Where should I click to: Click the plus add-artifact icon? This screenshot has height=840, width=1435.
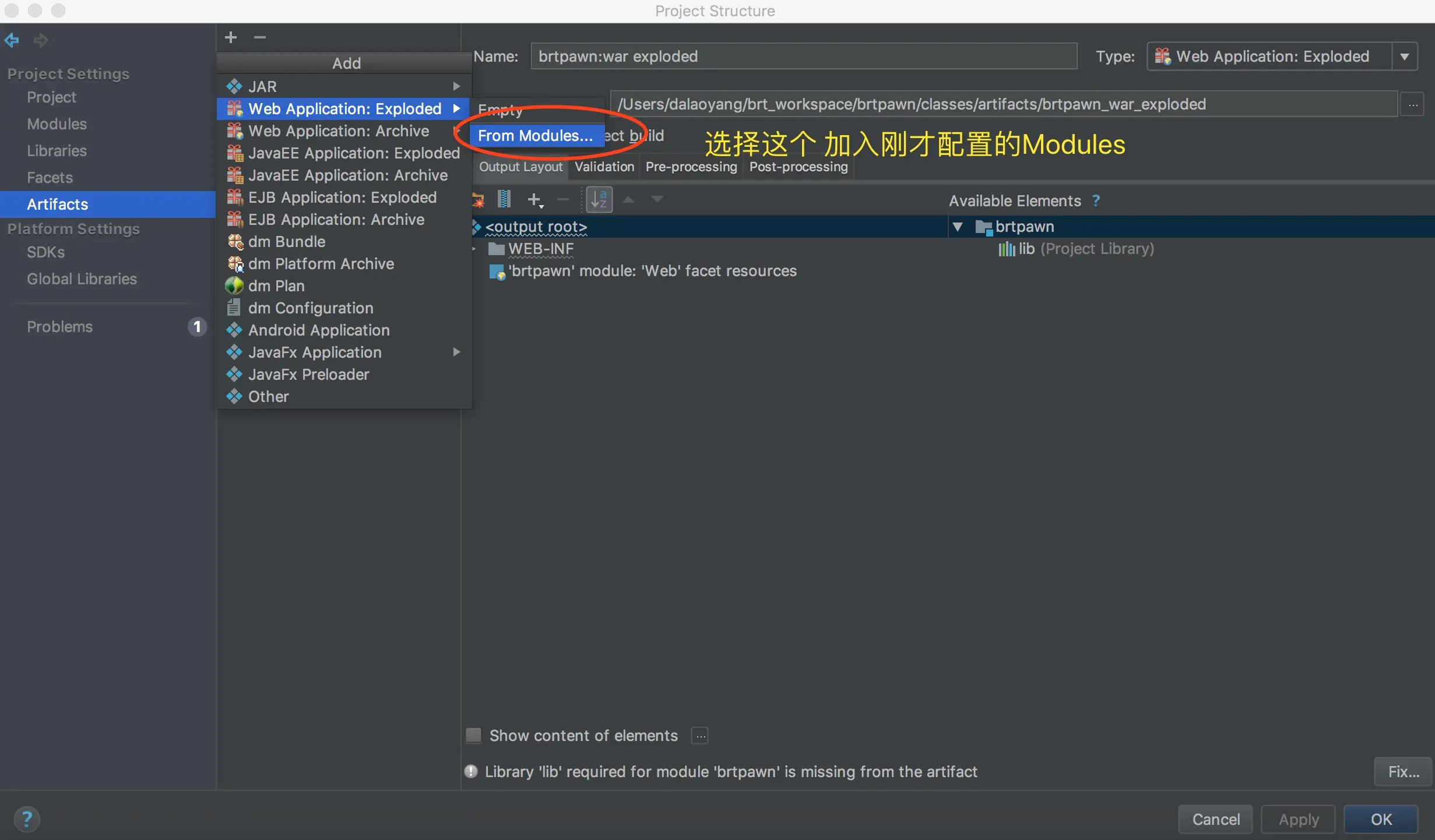point(231,37)
